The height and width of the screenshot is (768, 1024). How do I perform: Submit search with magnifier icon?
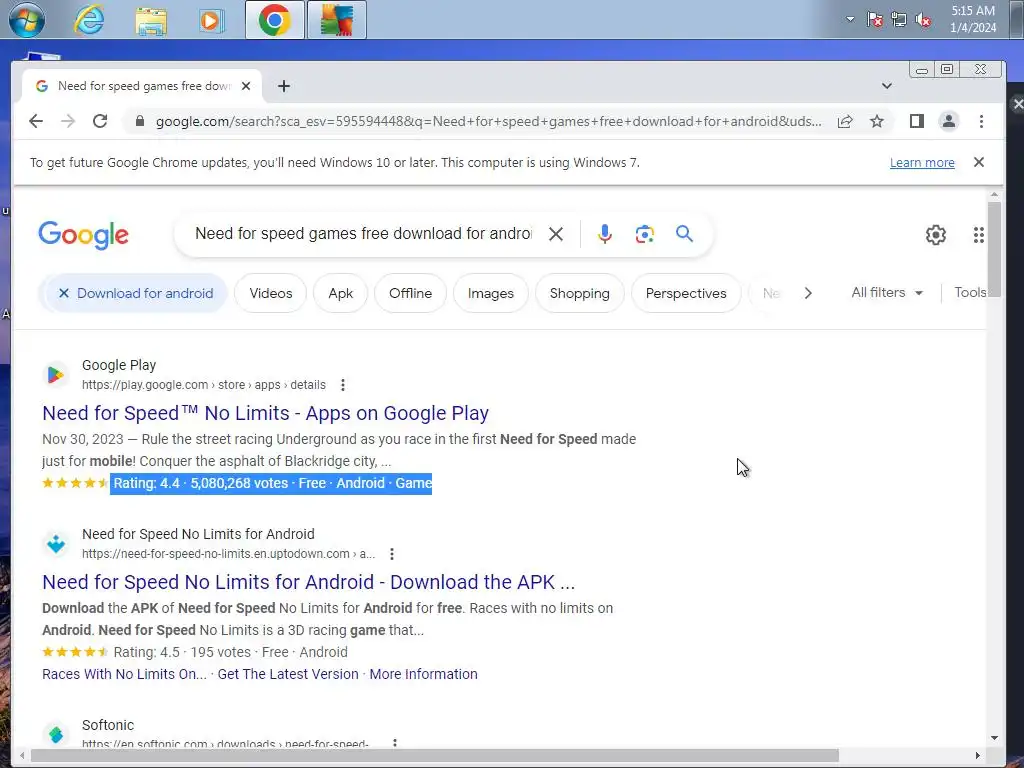684,233
